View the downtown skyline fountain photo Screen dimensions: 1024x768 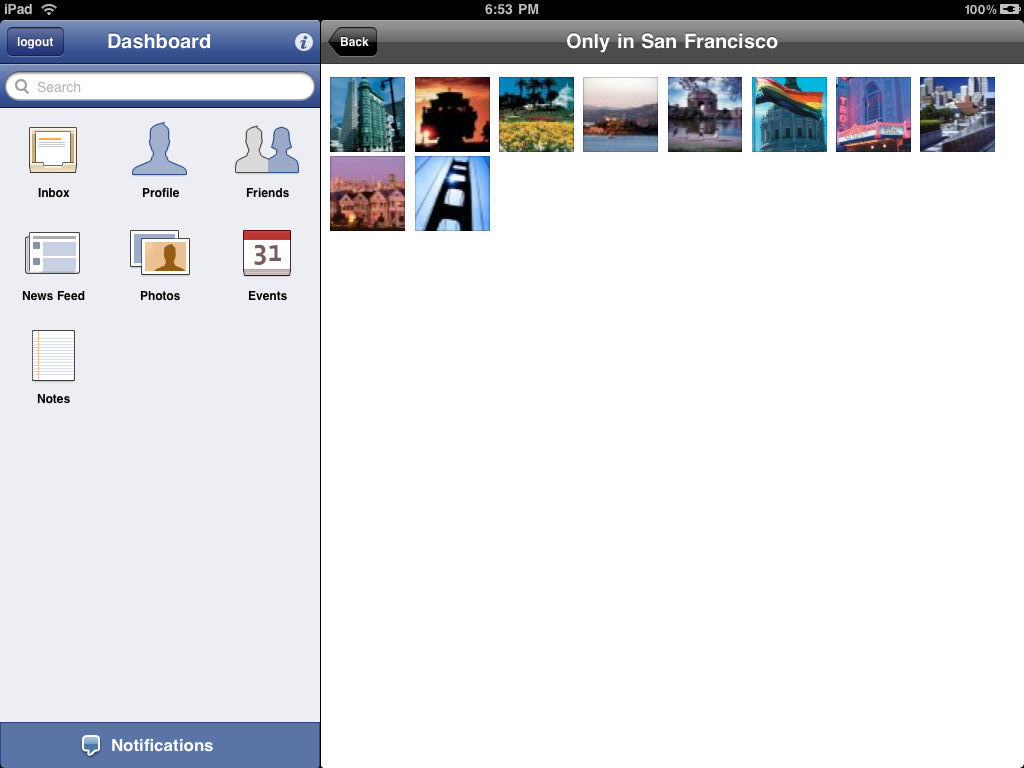[957, 114]
